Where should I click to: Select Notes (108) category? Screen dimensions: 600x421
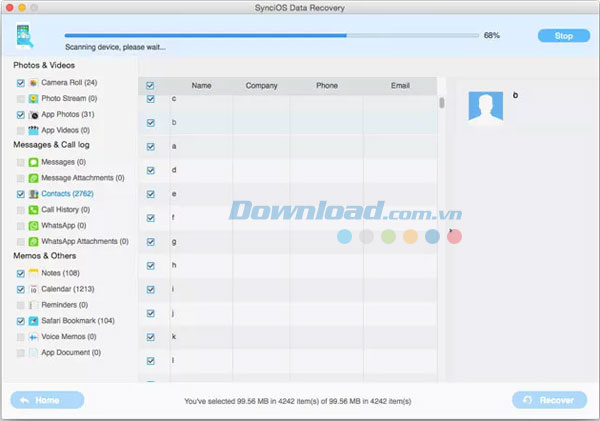(x=60, y=273)
